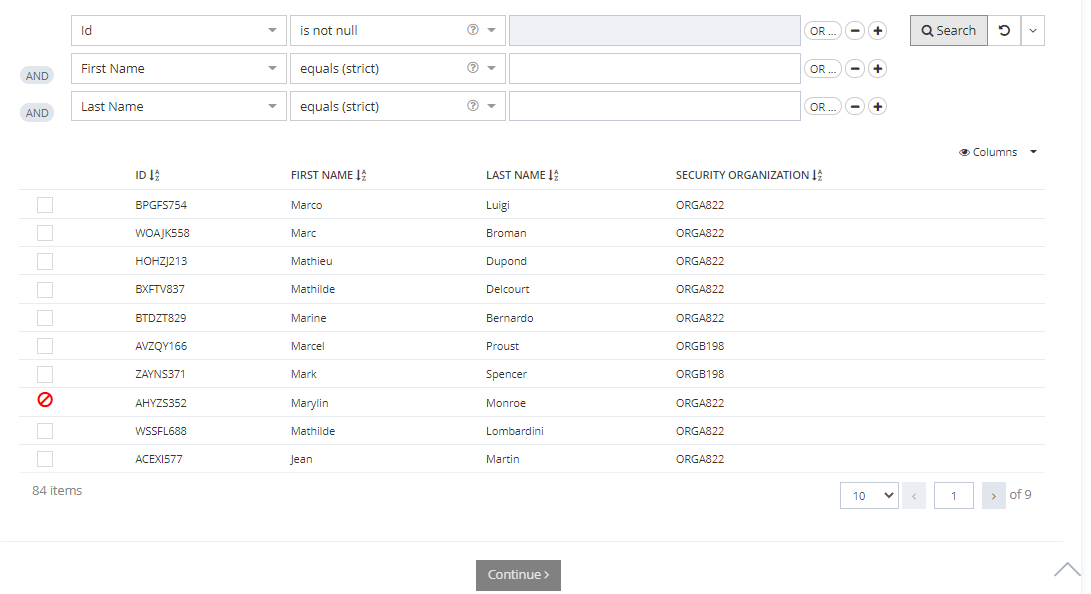Sort table by ID column icon
Screen dimensions: 1091x594
(x=155, y=176)
